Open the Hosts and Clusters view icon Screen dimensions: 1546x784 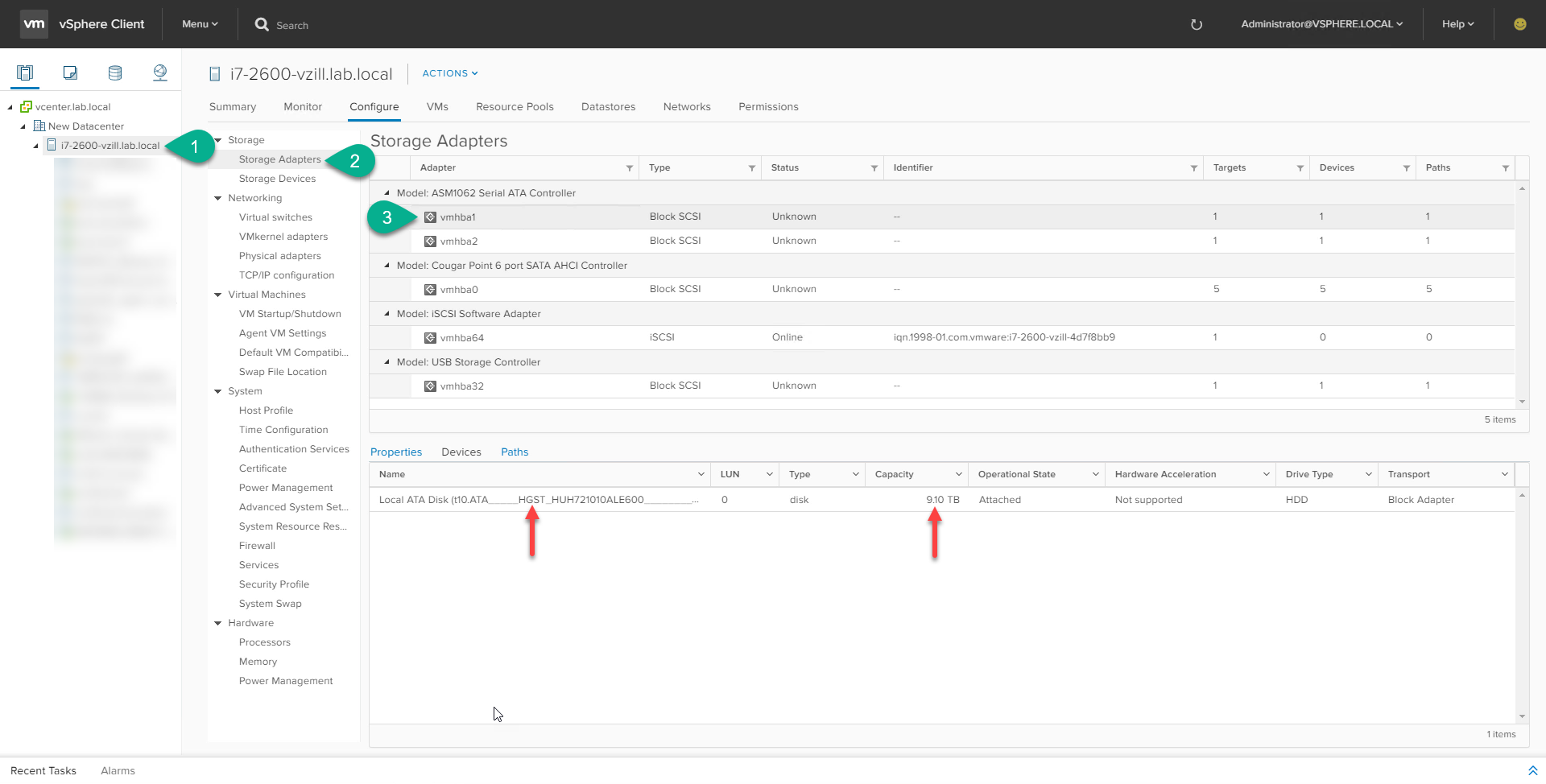[x=25, y=73]
